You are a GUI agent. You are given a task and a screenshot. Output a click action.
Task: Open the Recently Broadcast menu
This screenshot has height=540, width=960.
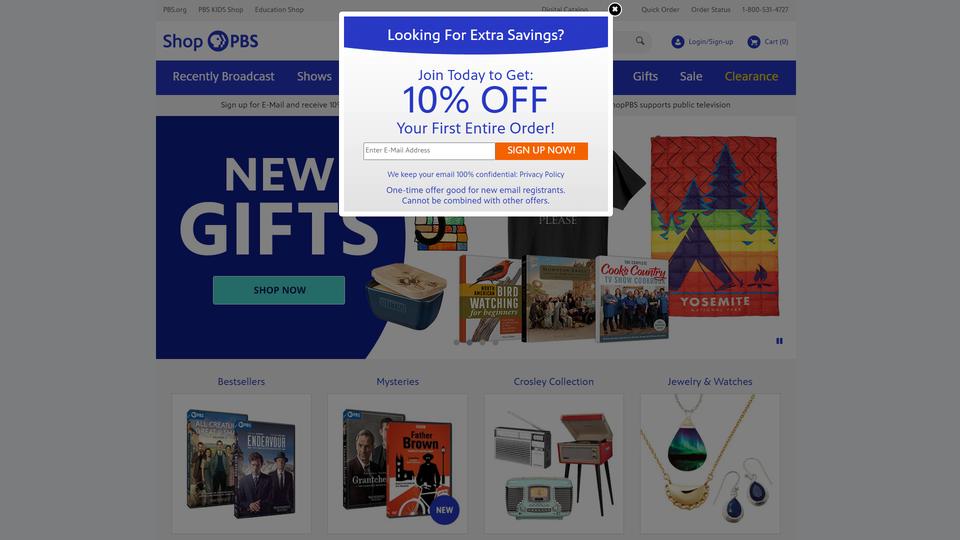point(223,77)
